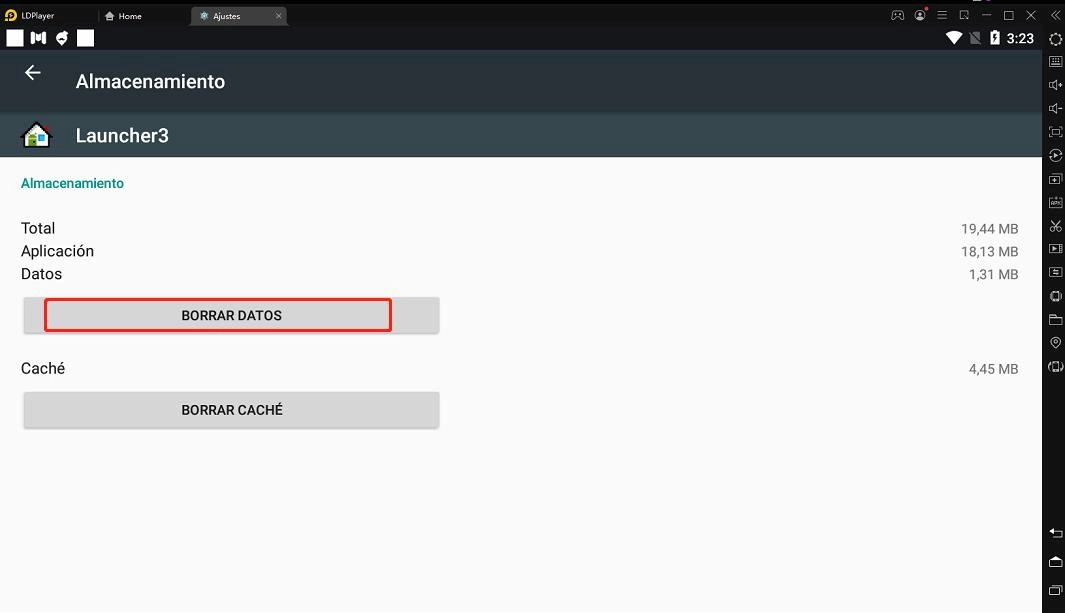The height and width of the screenshot is (613, 1065).
Task: Click the Datos label
Action: pos(41,274)
